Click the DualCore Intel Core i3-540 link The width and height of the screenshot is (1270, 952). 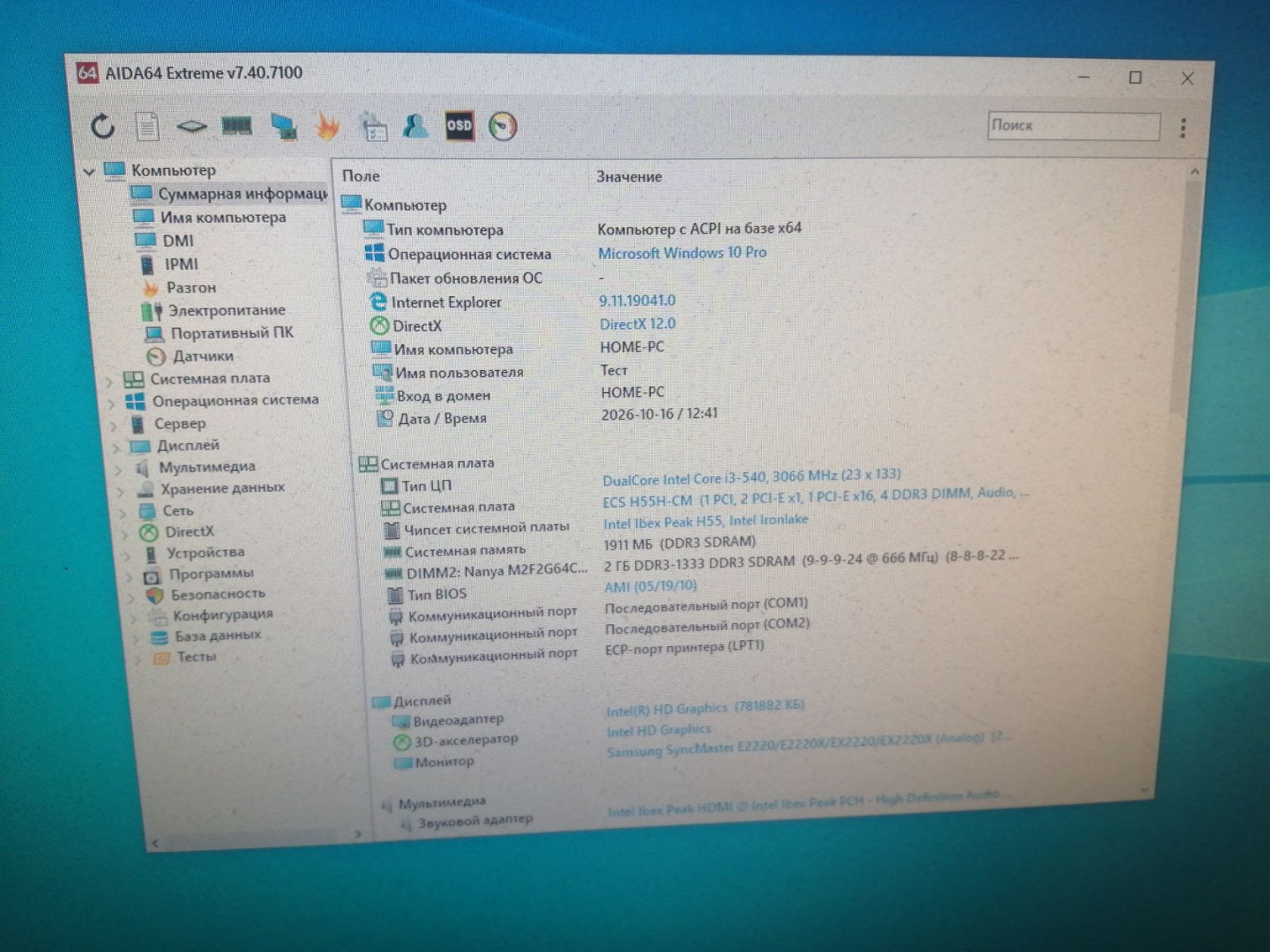click(752, 477)
